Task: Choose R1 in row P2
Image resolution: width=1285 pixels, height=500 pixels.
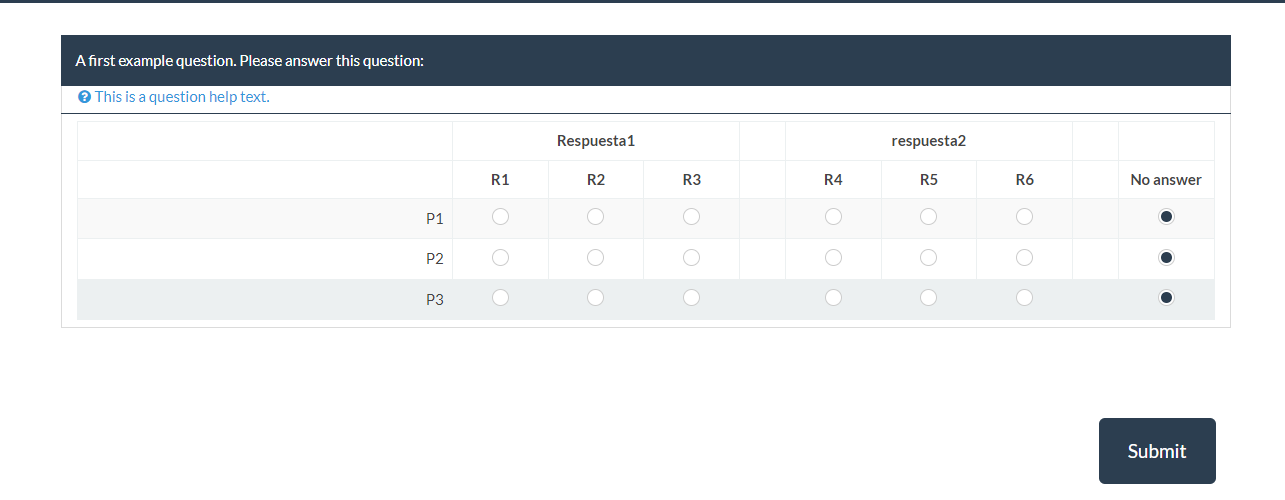Action: tap(500, 257)
